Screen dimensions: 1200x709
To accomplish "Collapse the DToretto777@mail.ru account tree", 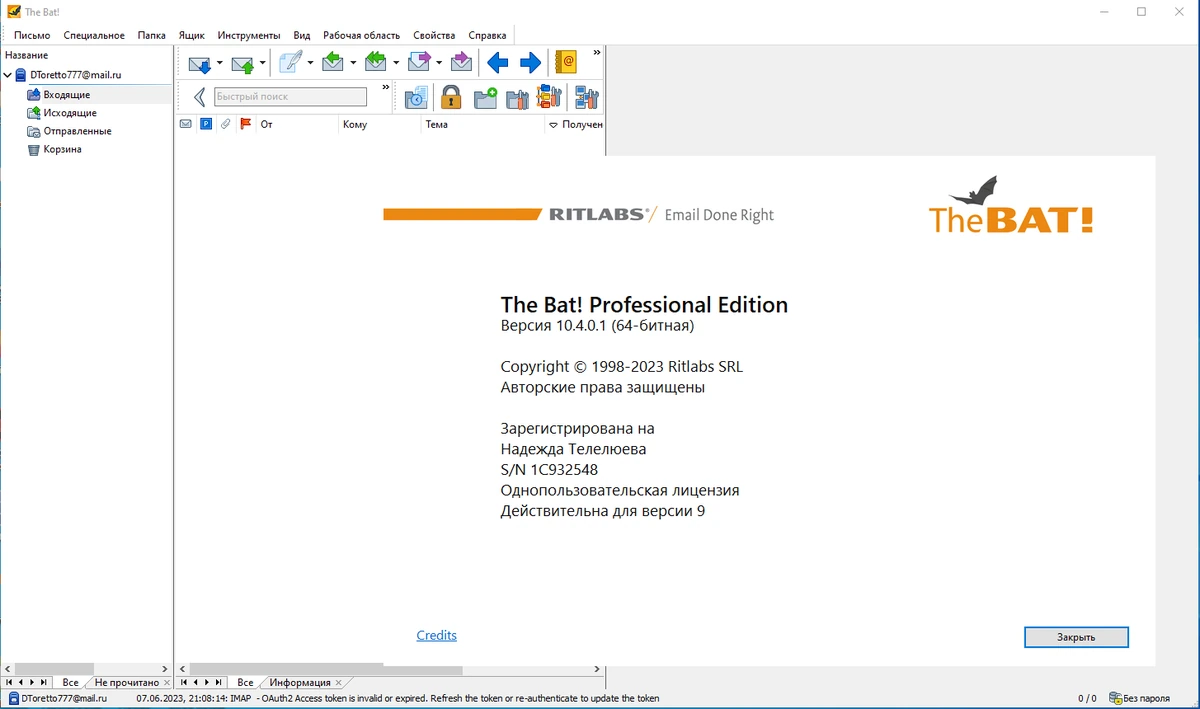I will coord(8,75).
